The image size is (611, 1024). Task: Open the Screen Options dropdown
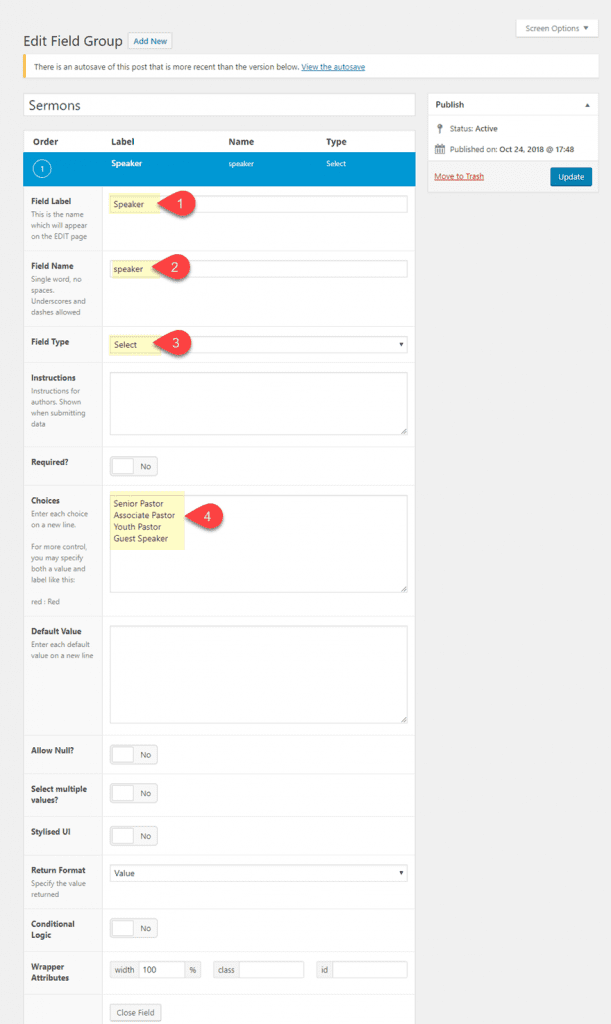point(556,28)
